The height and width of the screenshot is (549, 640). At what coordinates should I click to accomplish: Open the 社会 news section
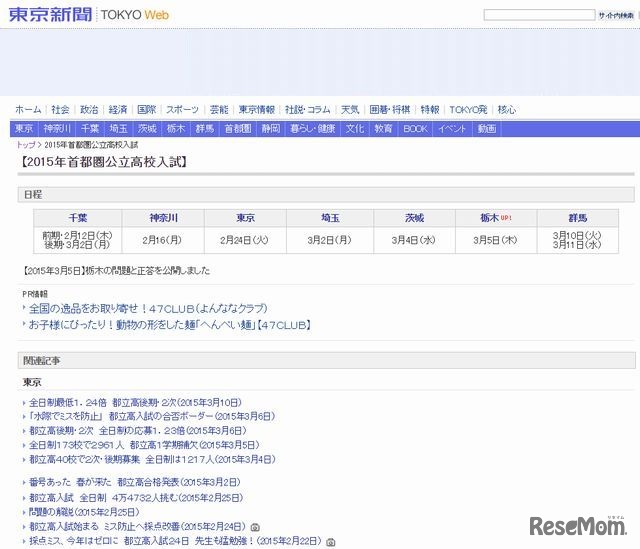click(60, 109)
